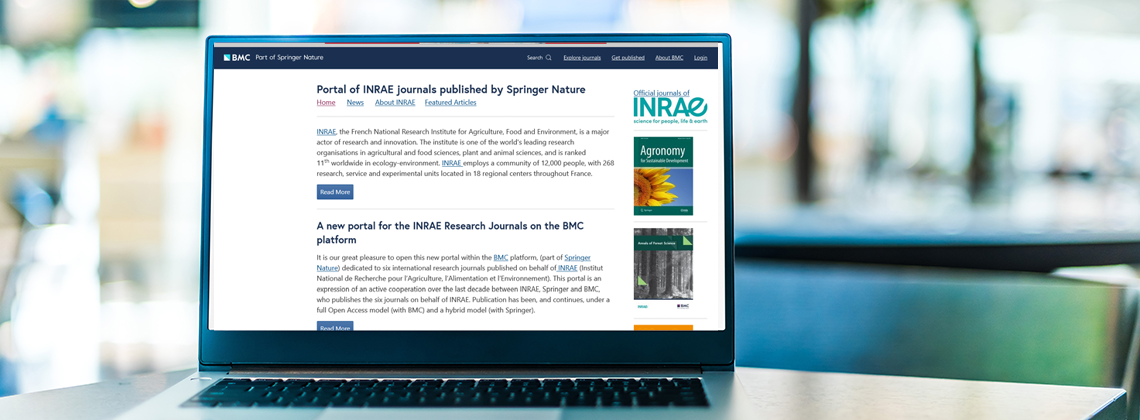Open About BMC menu
1140x420 pixels.
[x=669, y=57]
